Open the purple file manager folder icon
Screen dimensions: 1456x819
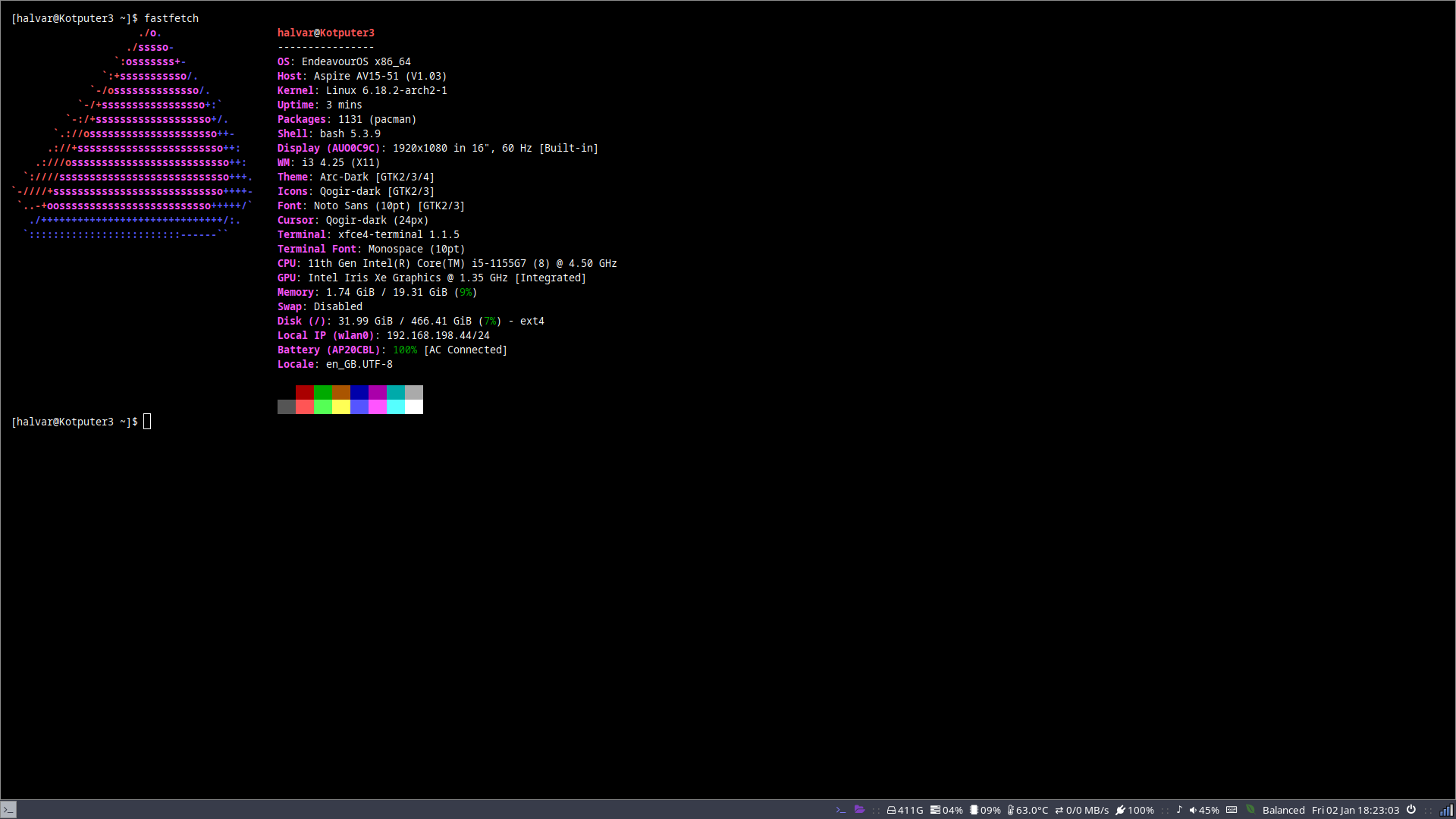(859, 810)
